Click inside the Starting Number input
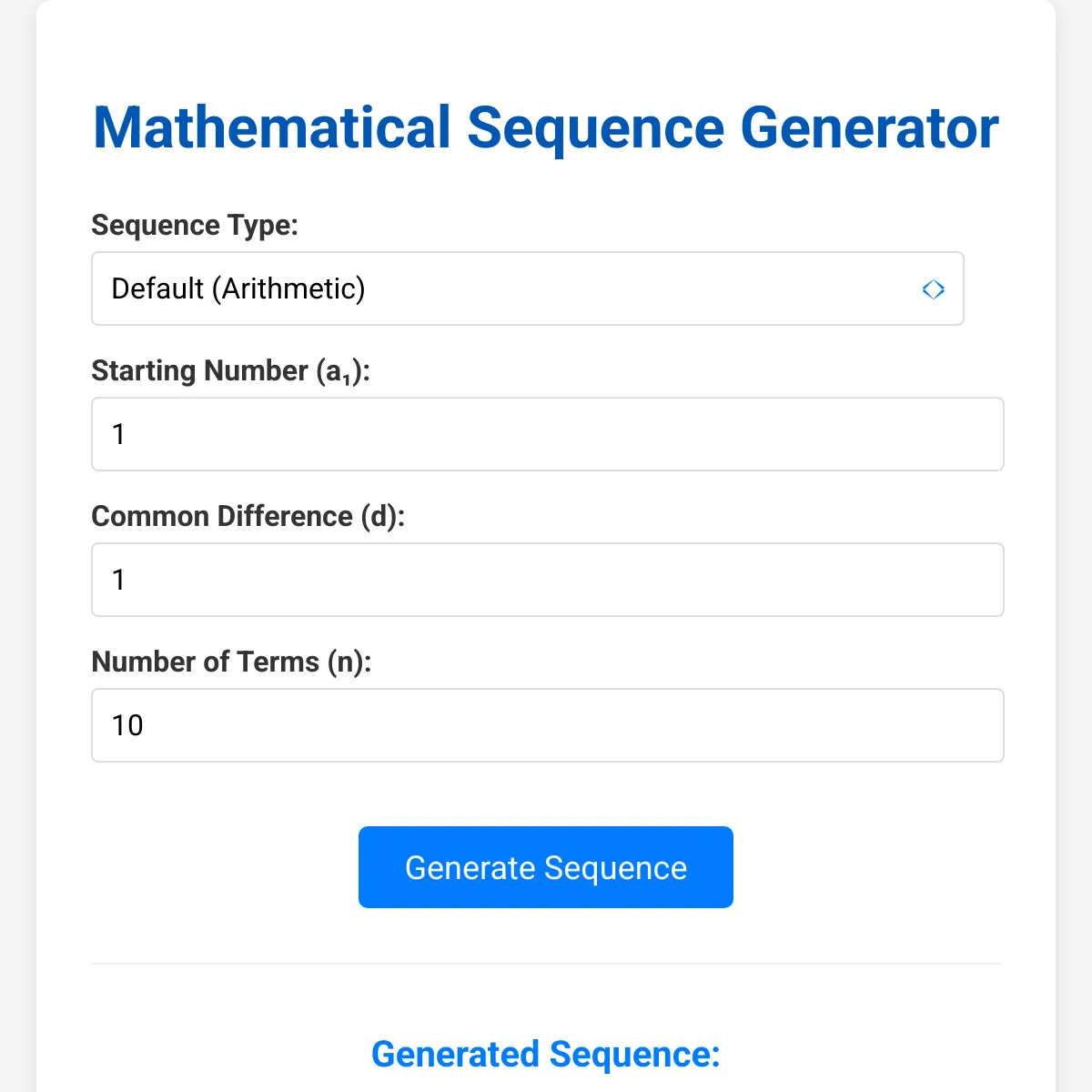Screen dimensions: 1092x1092 pos(546,434)
